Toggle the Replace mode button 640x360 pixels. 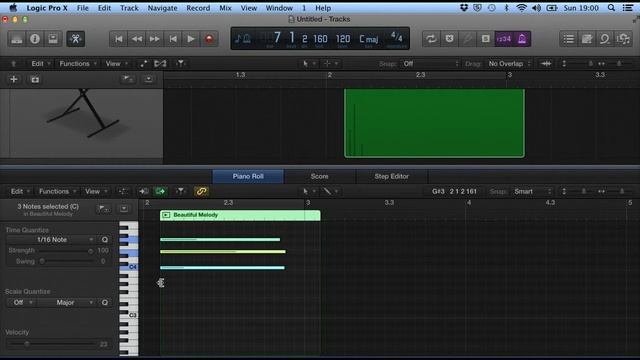(x=449, y=39)
